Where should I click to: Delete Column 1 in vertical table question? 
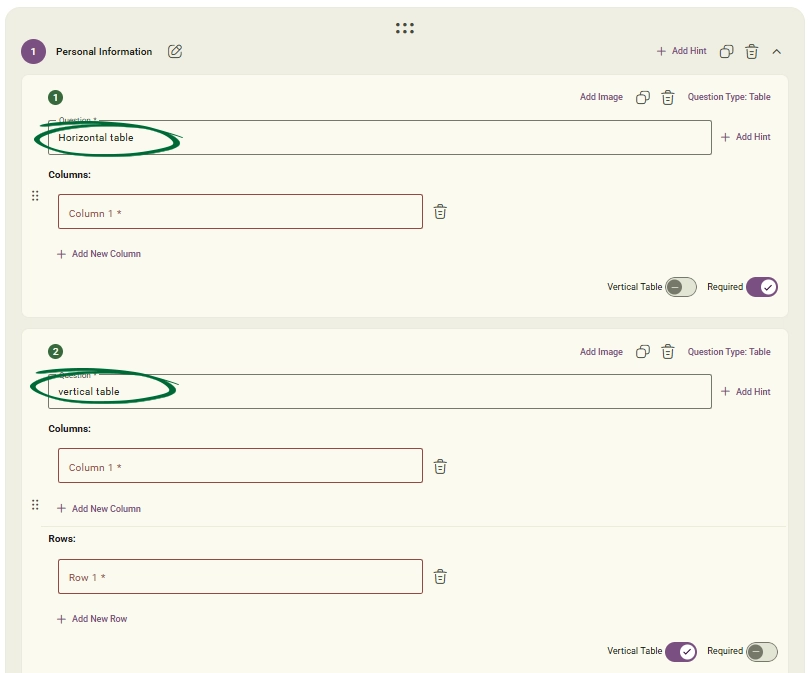click(440, 467)
